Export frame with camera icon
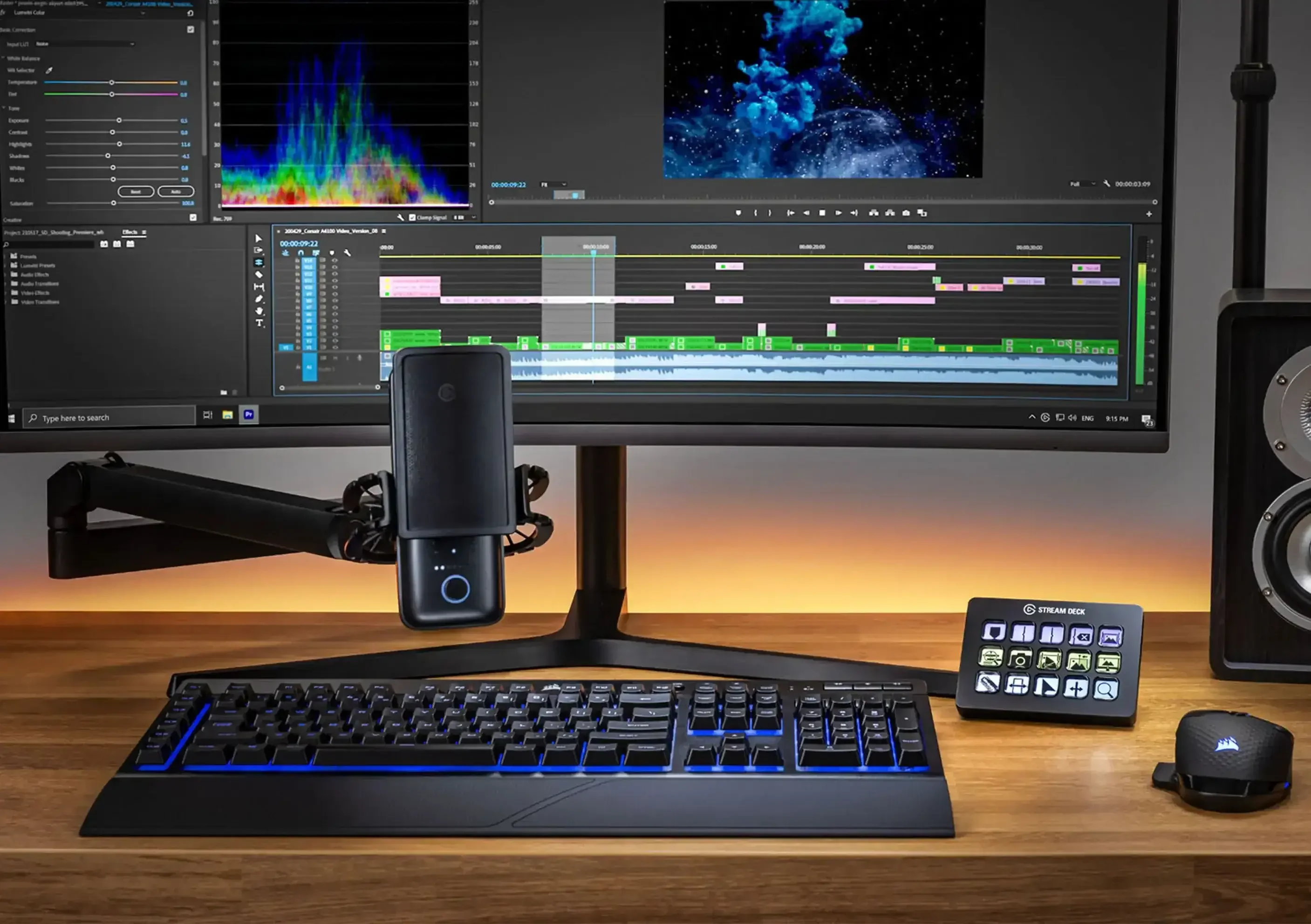This screenshot has width=1311, height=924. 906,212
